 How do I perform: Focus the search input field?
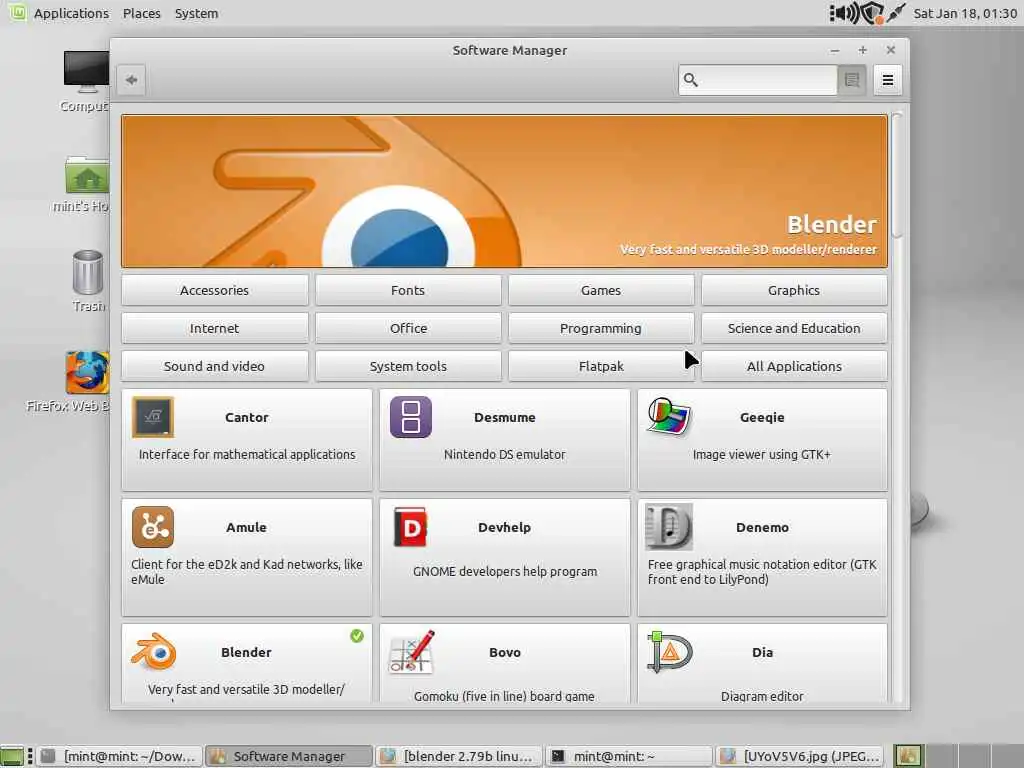pyautogui.click(x=758, y=80)
